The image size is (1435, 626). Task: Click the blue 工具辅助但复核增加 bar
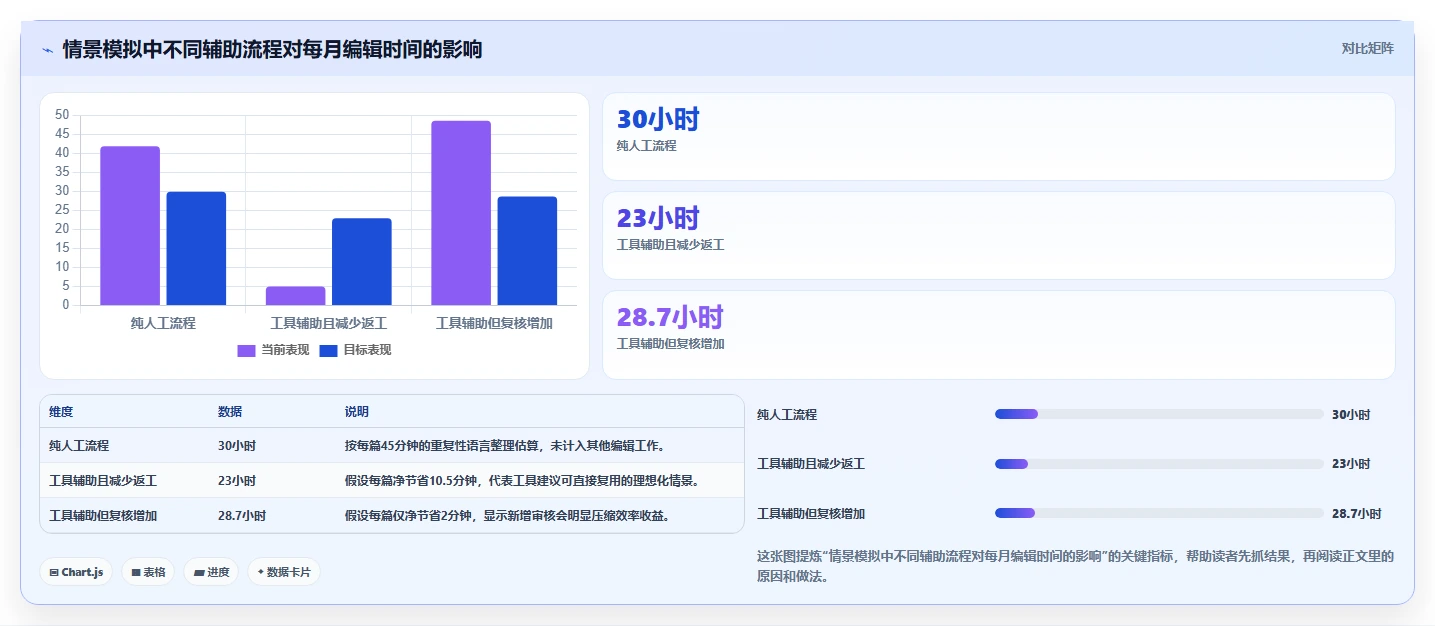point(527,251)
